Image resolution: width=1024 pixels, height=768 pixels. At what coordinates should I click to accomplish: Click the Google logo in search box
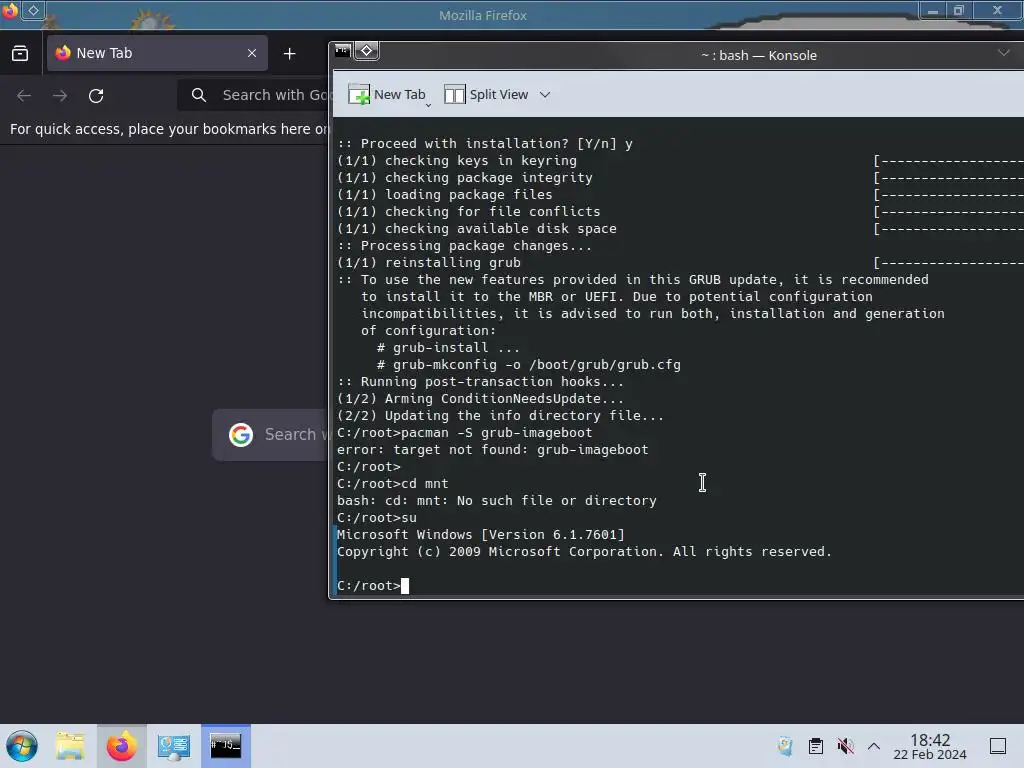241,434
